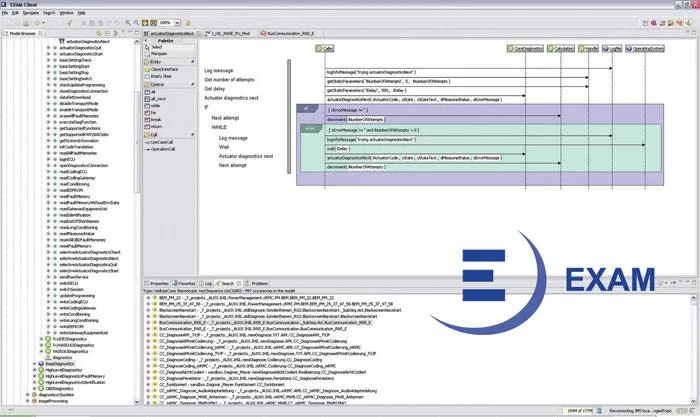The height and width of the screenshot is (417, 700).
Task: Open the Window menu
Action: pyautogui.click(x=67, y=13)
